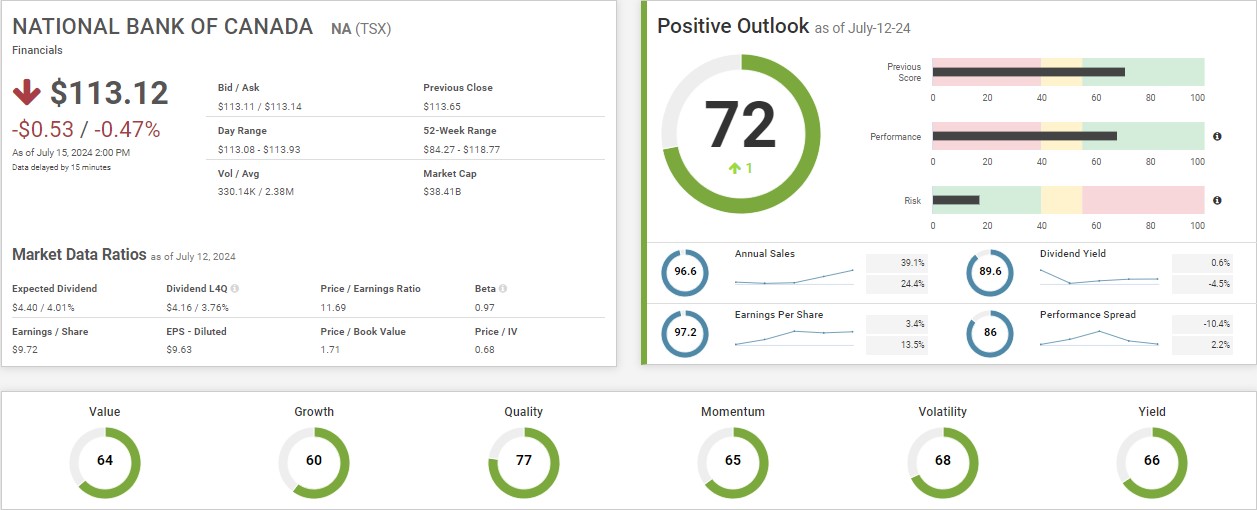Select the -$0.53 / -0.47% change value
Viewport: 1257px width, 510px height.
click(86, 129)
